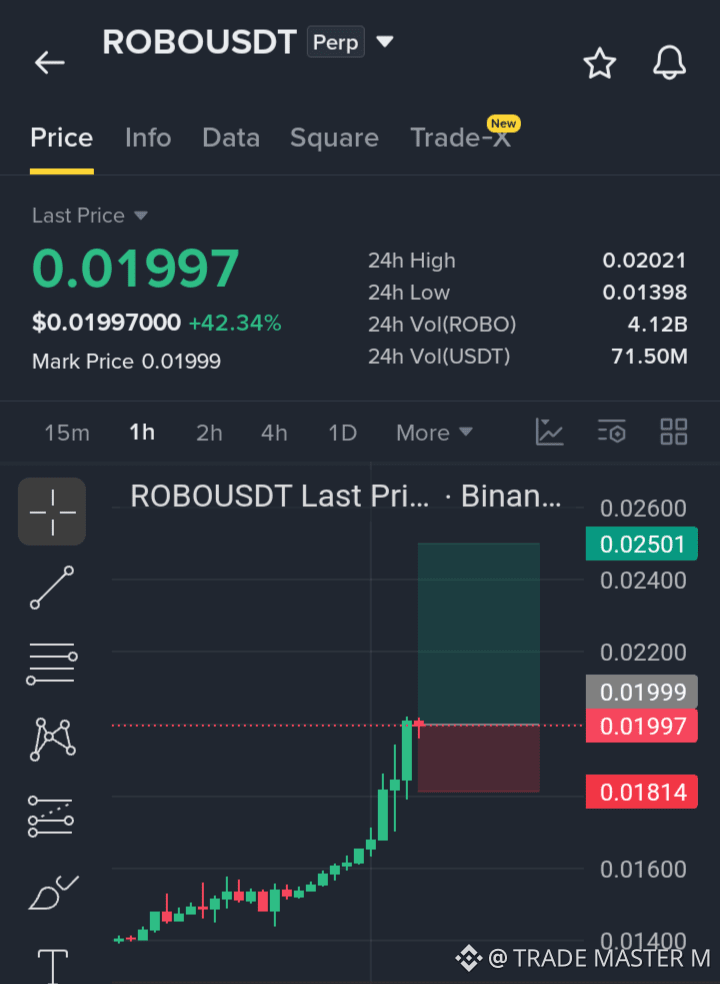
Task: Click the Mark Price 0.01999 text
Action: 126,361
